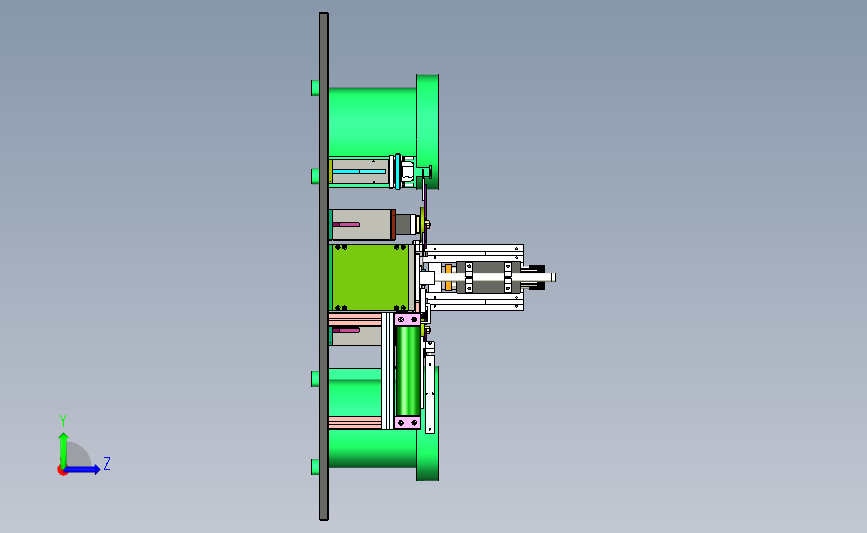Pick the white vertical bar beside the lower drum
Screen dimensions: 867x533
430,394
